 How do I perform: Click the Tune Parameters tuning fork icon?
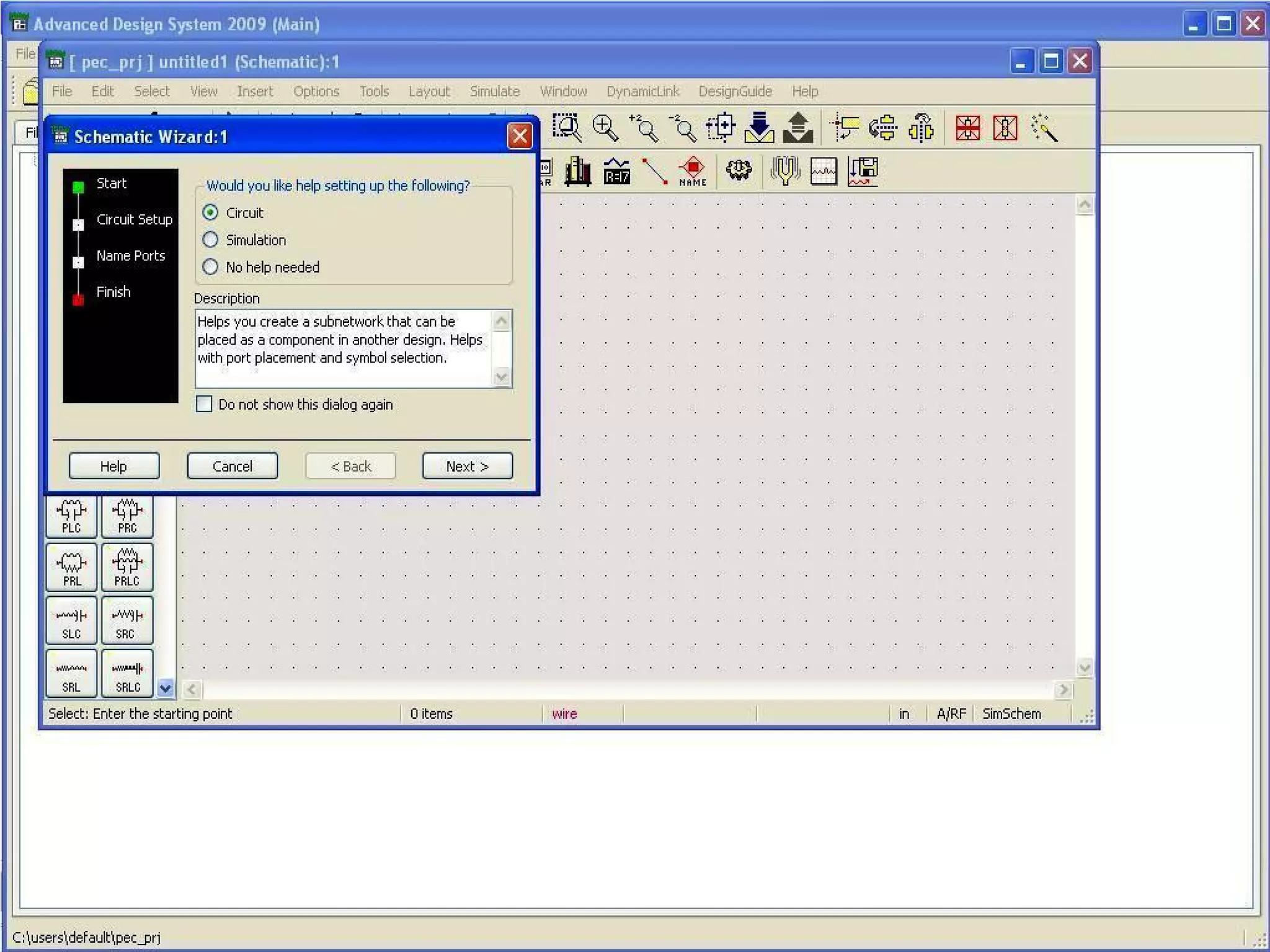pos(784,170)
